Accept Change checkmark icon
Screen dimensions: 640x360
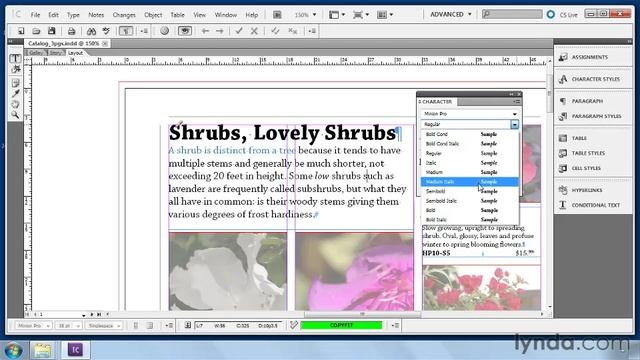pos(239,31)
